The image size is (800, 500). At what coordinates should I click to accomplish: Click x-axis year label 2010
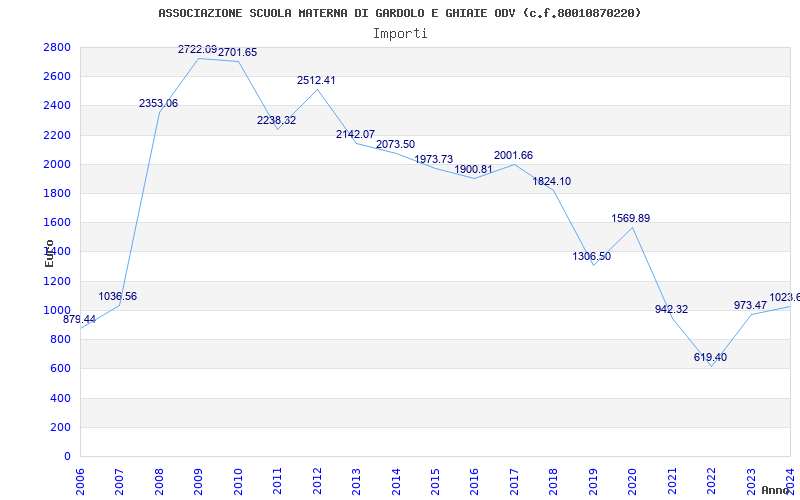pos(238,482)
